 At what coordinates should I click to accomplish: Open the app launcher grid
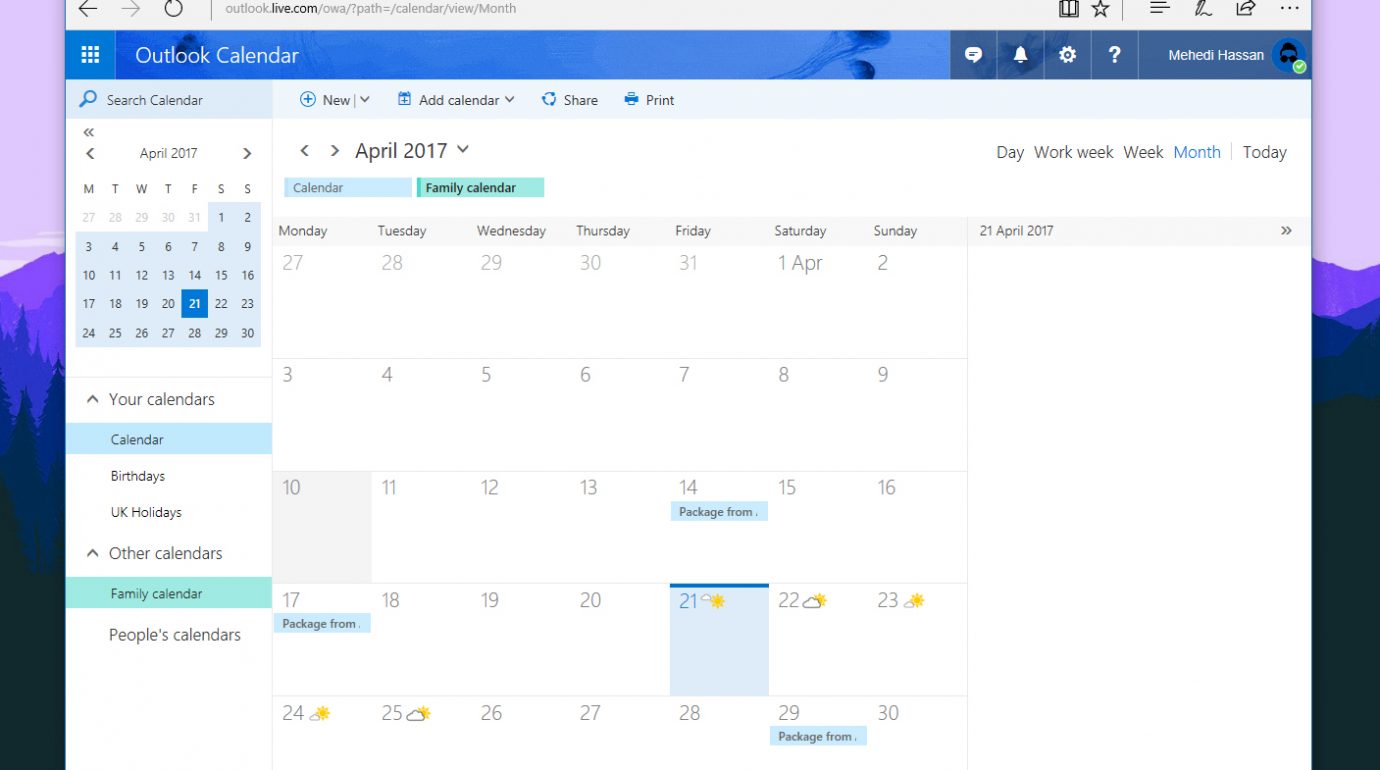90,55
